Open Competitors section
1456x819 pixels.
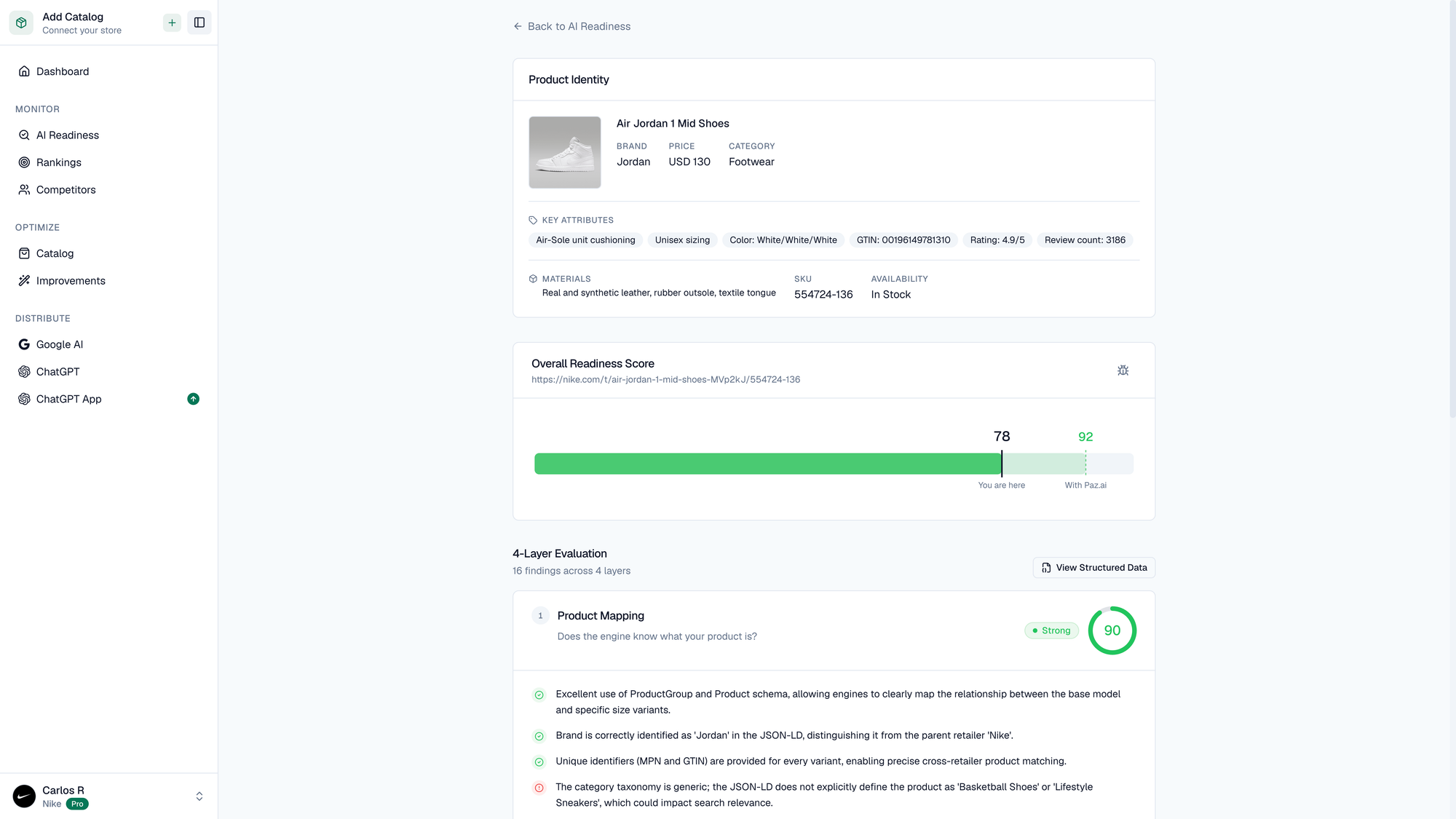[x=108, y=190]
